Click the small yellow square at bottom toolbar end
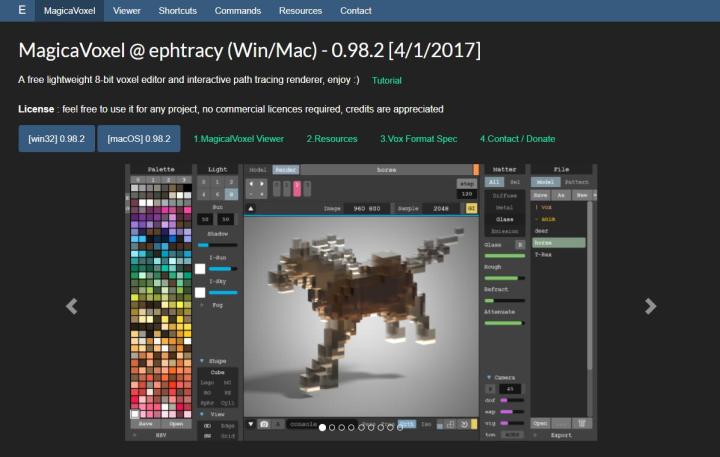The height and width of the screenshot is (457, 720). point(474,424)
